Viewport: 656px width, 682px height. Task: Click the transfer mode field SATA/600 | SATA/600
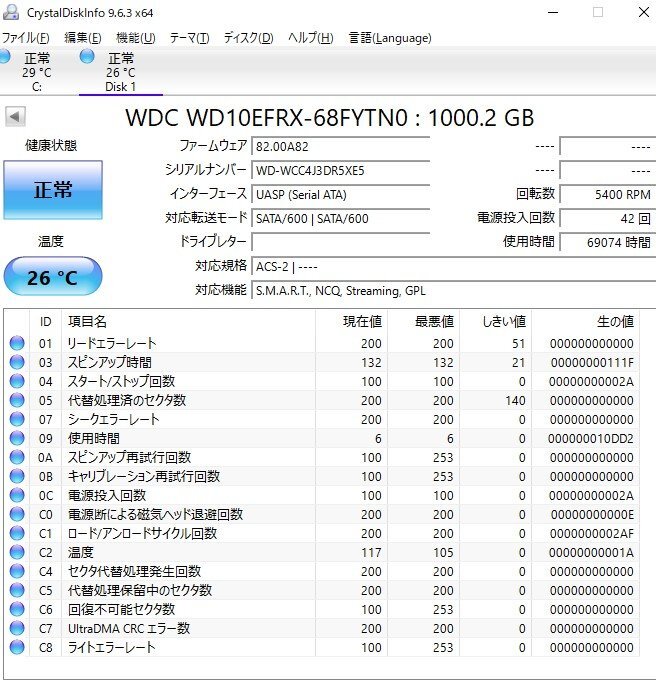coord(341,218)
